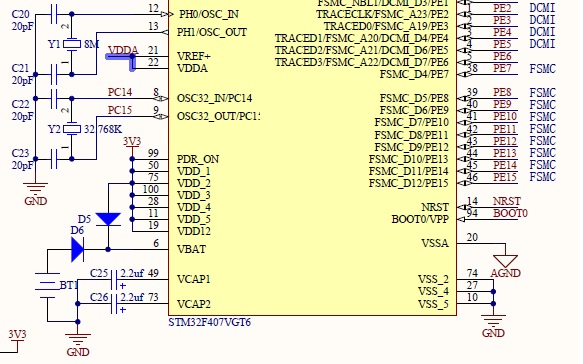Select the Y1 8M crystal symbol
Screen dimensions: 583x364
click(x=72, y=44)
